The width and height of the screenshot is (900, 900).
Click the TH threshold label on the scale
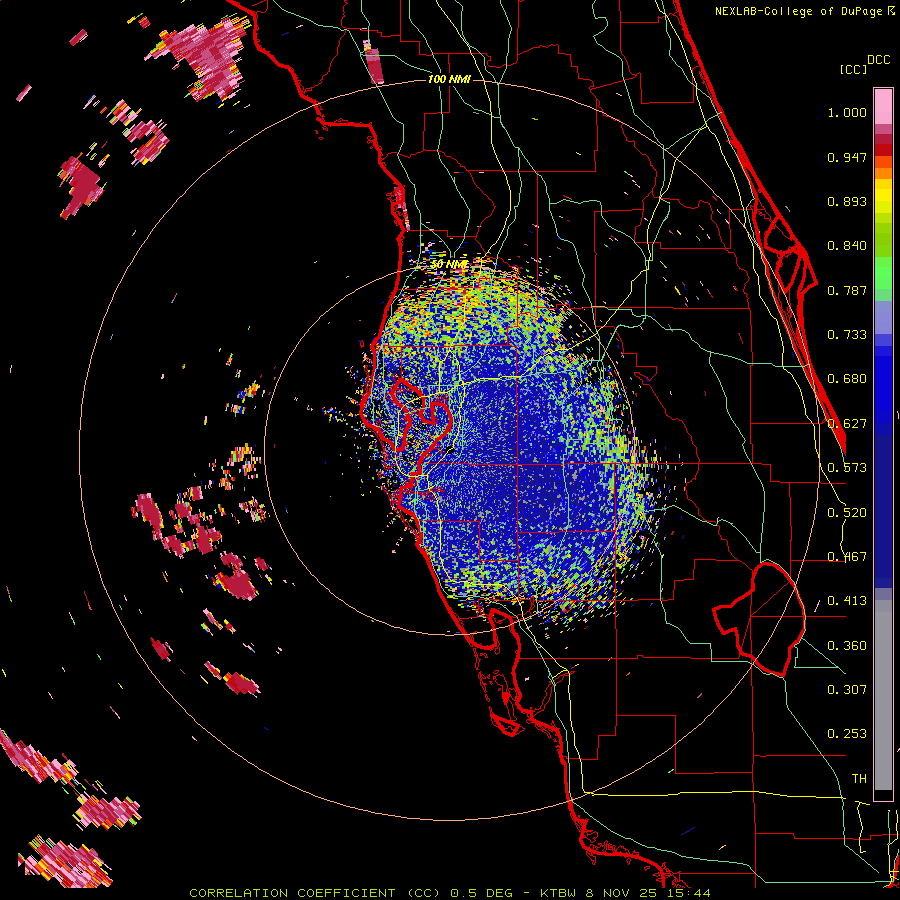click(x=859, y=778)
